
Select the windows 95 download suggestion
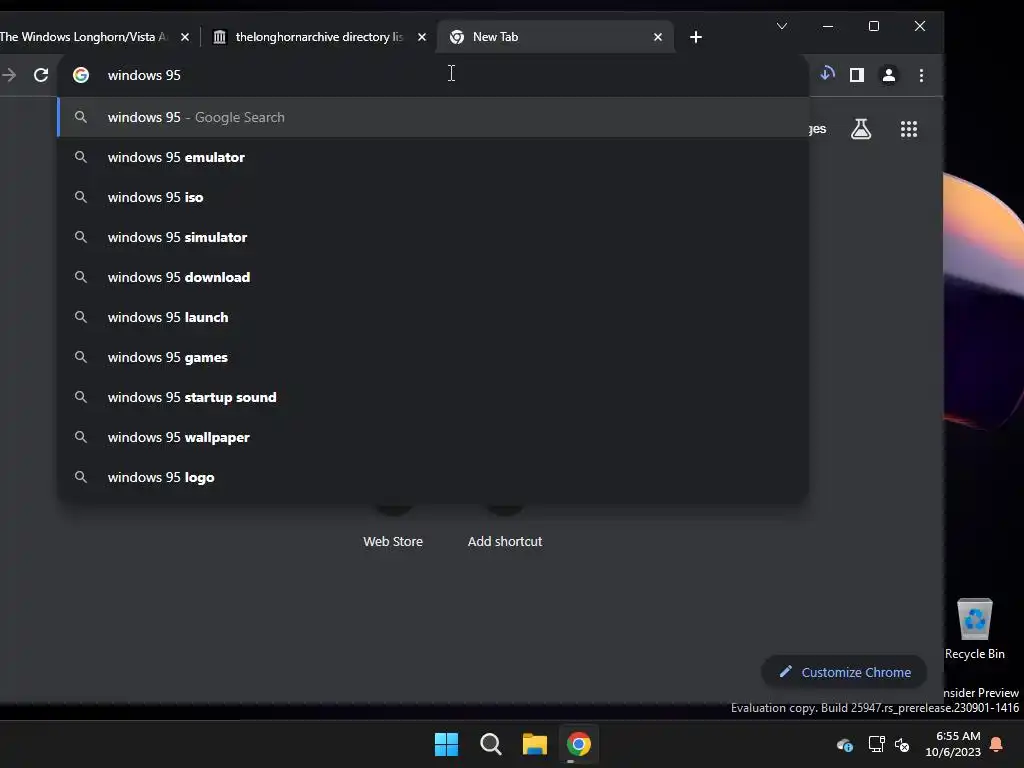point(433,277)
